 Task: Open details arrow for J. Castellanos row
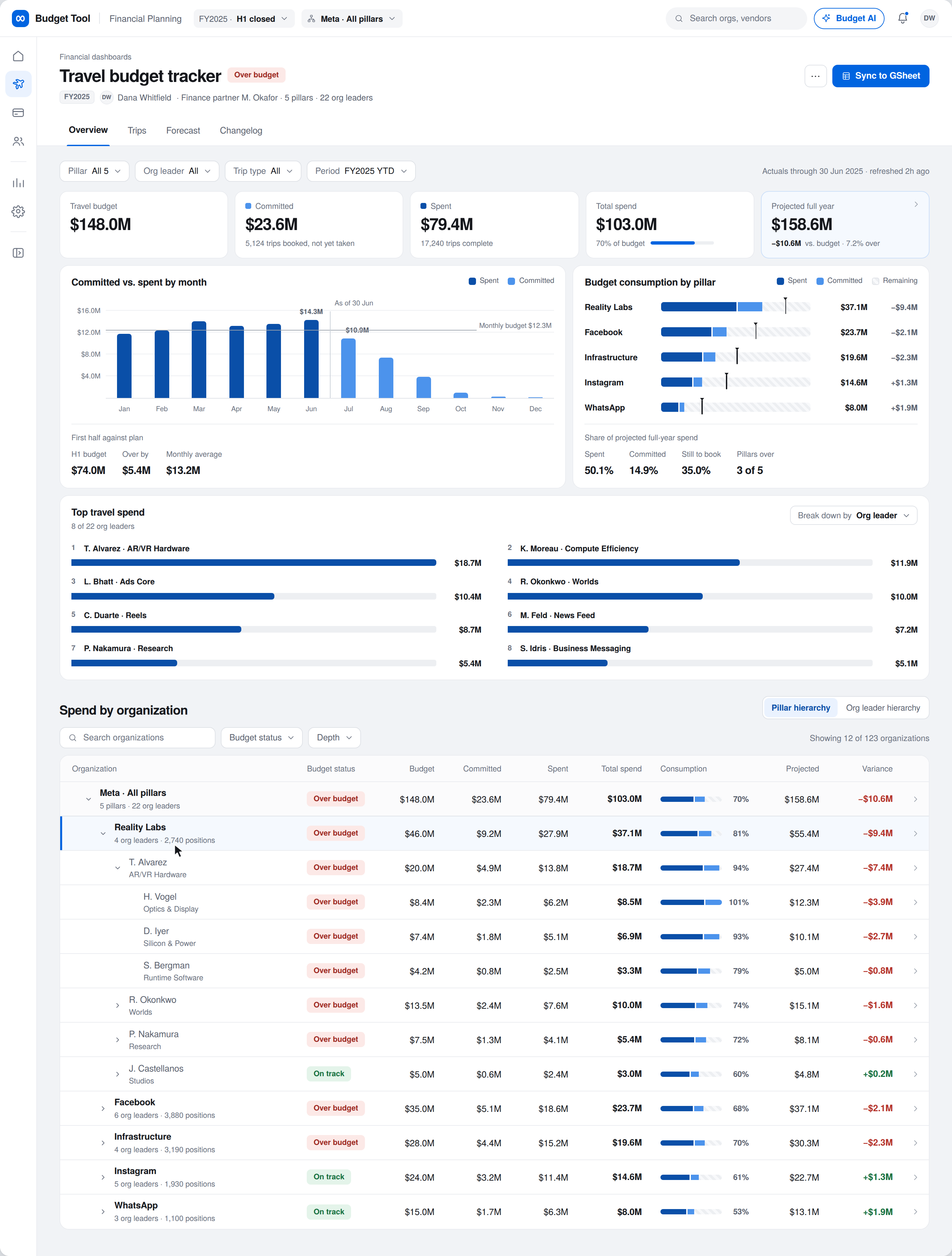tap(915, 1074)
